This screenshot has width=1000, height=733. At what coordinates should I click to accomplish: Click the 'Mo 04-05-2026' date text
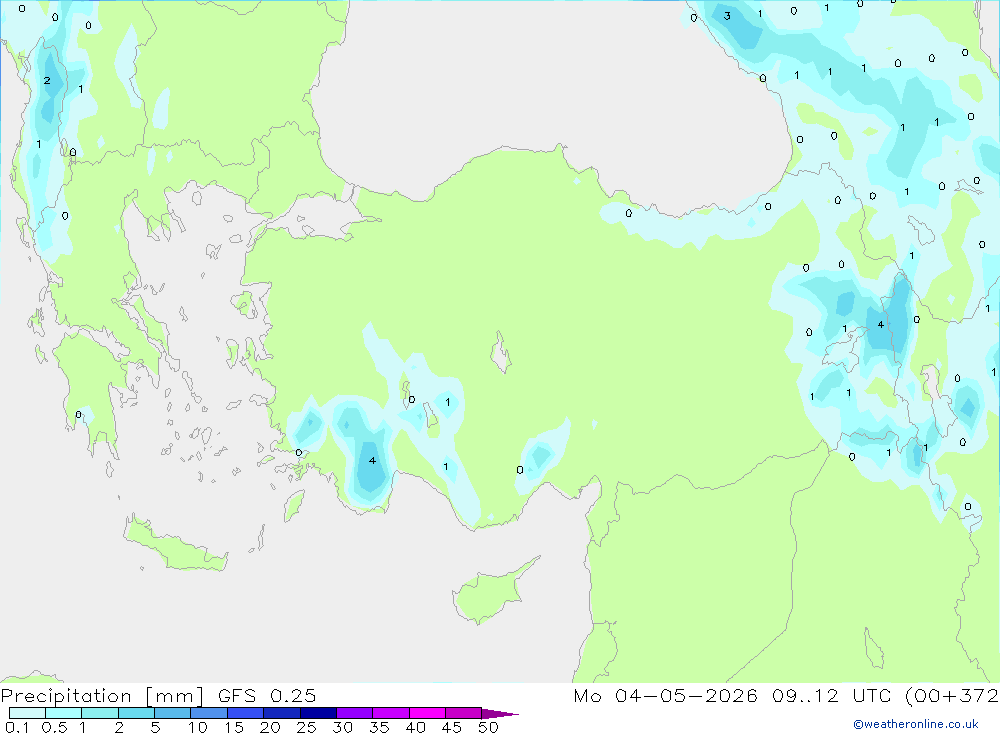point(665,695)
